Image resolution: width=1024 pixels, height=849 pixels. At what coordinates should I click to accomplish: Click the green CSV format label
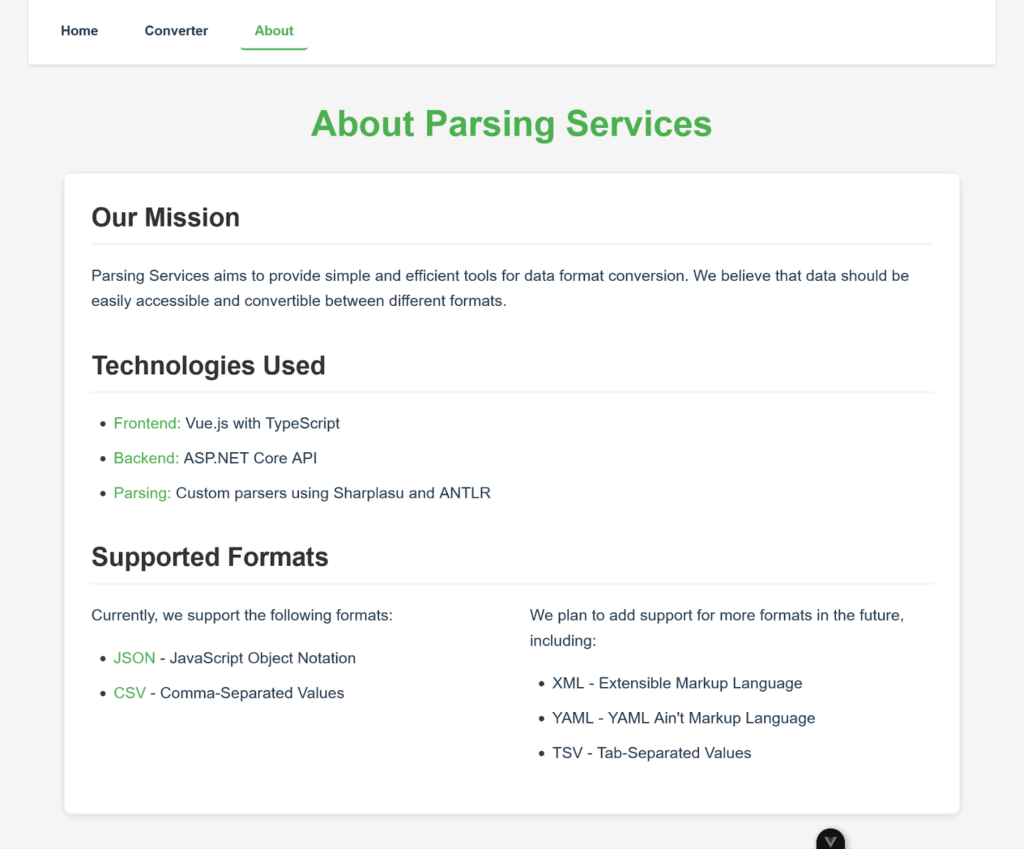pyautogui.click(x=130, y=693)
